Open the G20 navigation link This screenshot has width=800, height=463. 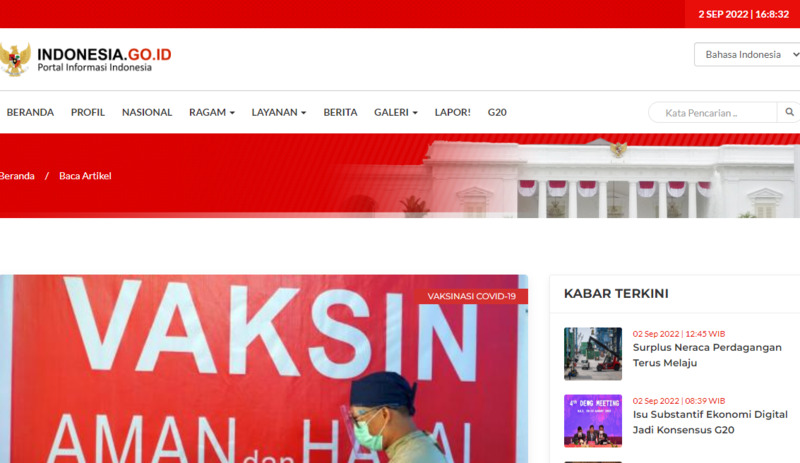pos(497,113)
